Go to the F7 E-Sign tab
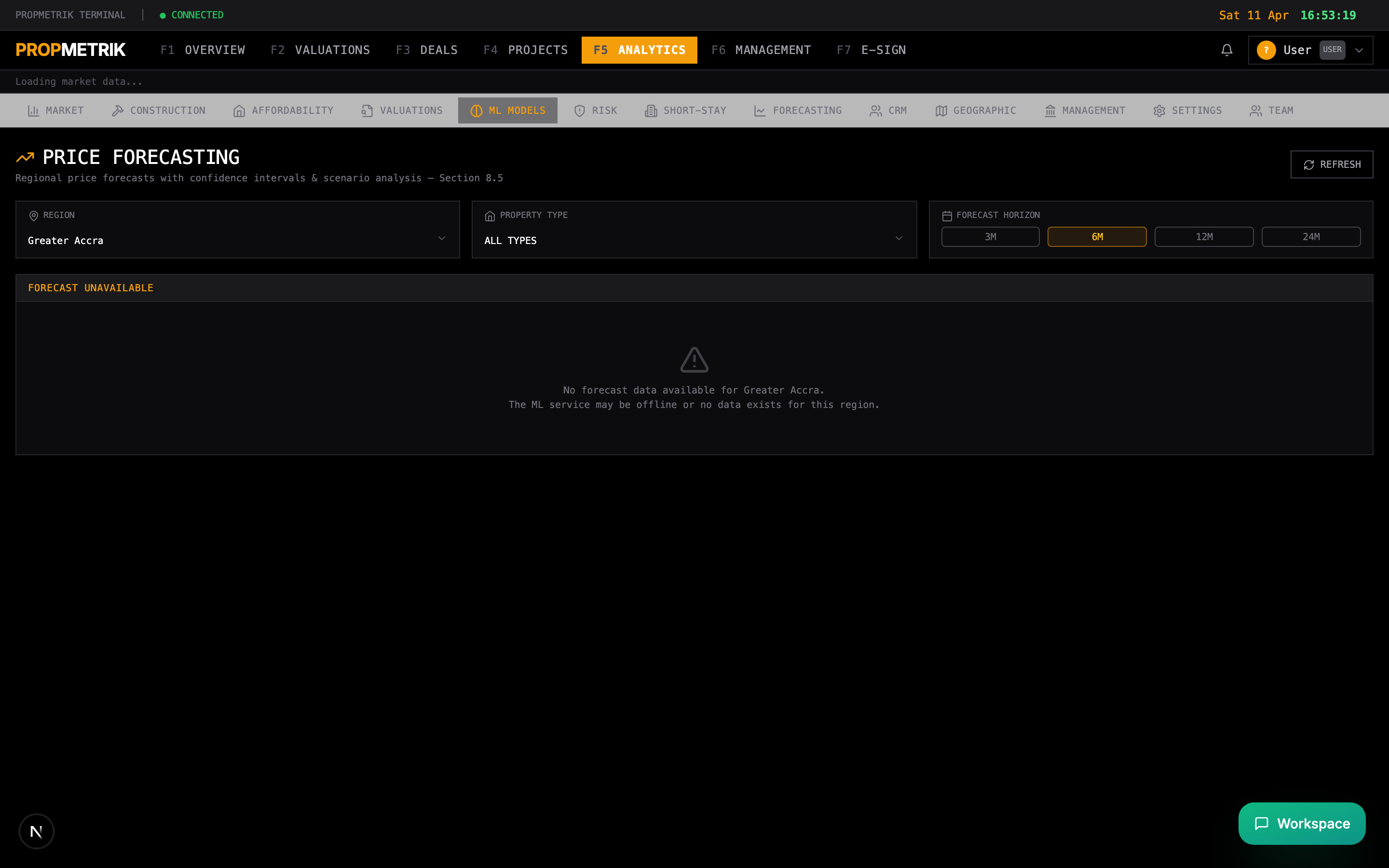 click(x=872, y=50)
